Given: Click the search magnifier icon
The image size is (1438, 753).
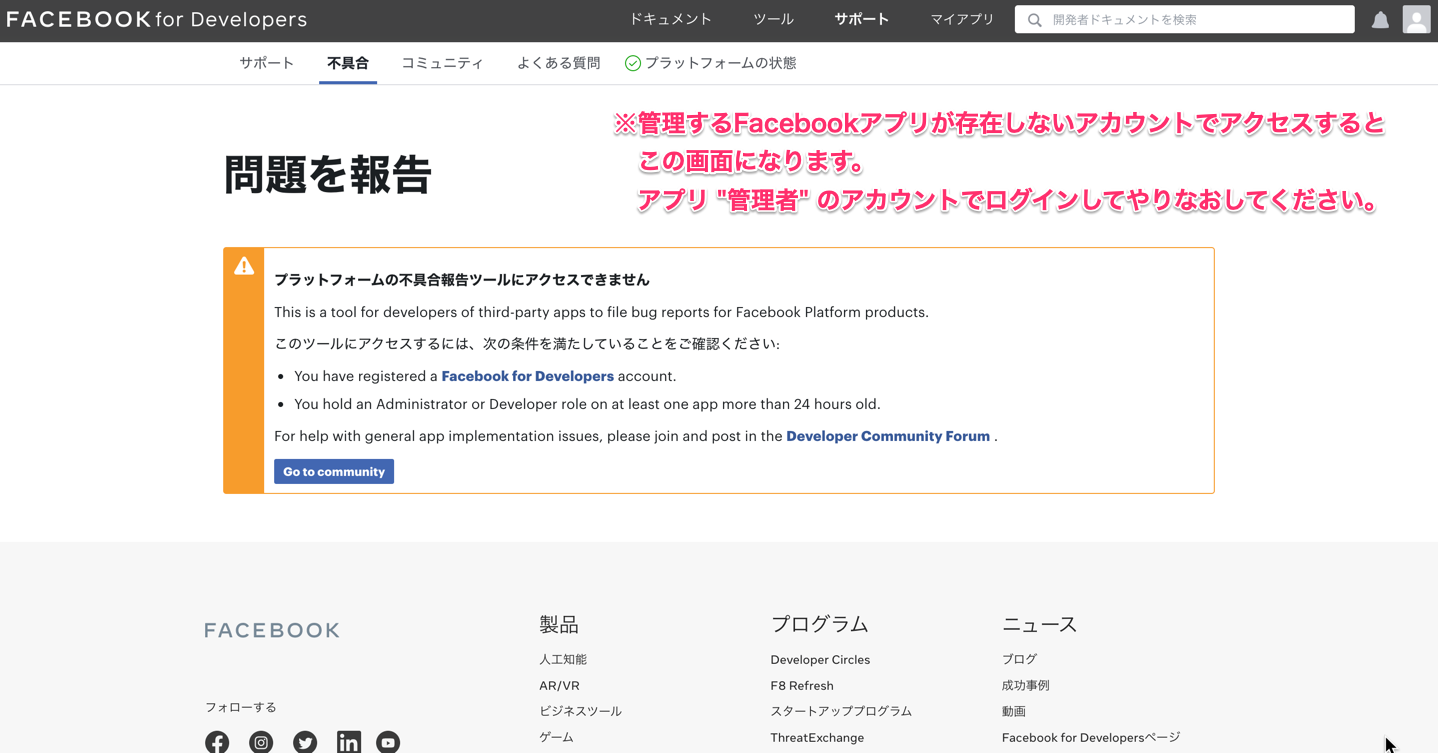Looking at the screenshot, I should pyautogui.click(x=1035, y=20).
